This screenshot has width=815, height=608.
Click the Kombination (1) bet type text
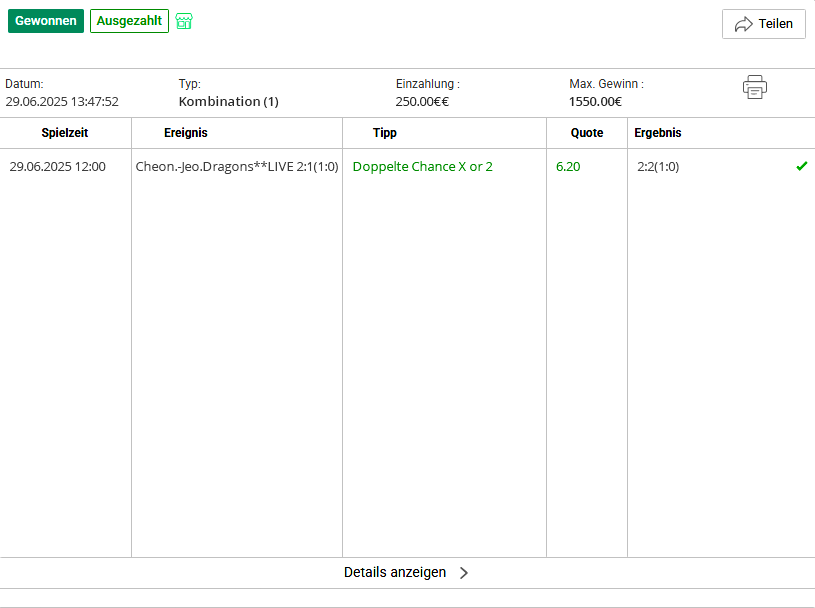click(x=229, y=101)
